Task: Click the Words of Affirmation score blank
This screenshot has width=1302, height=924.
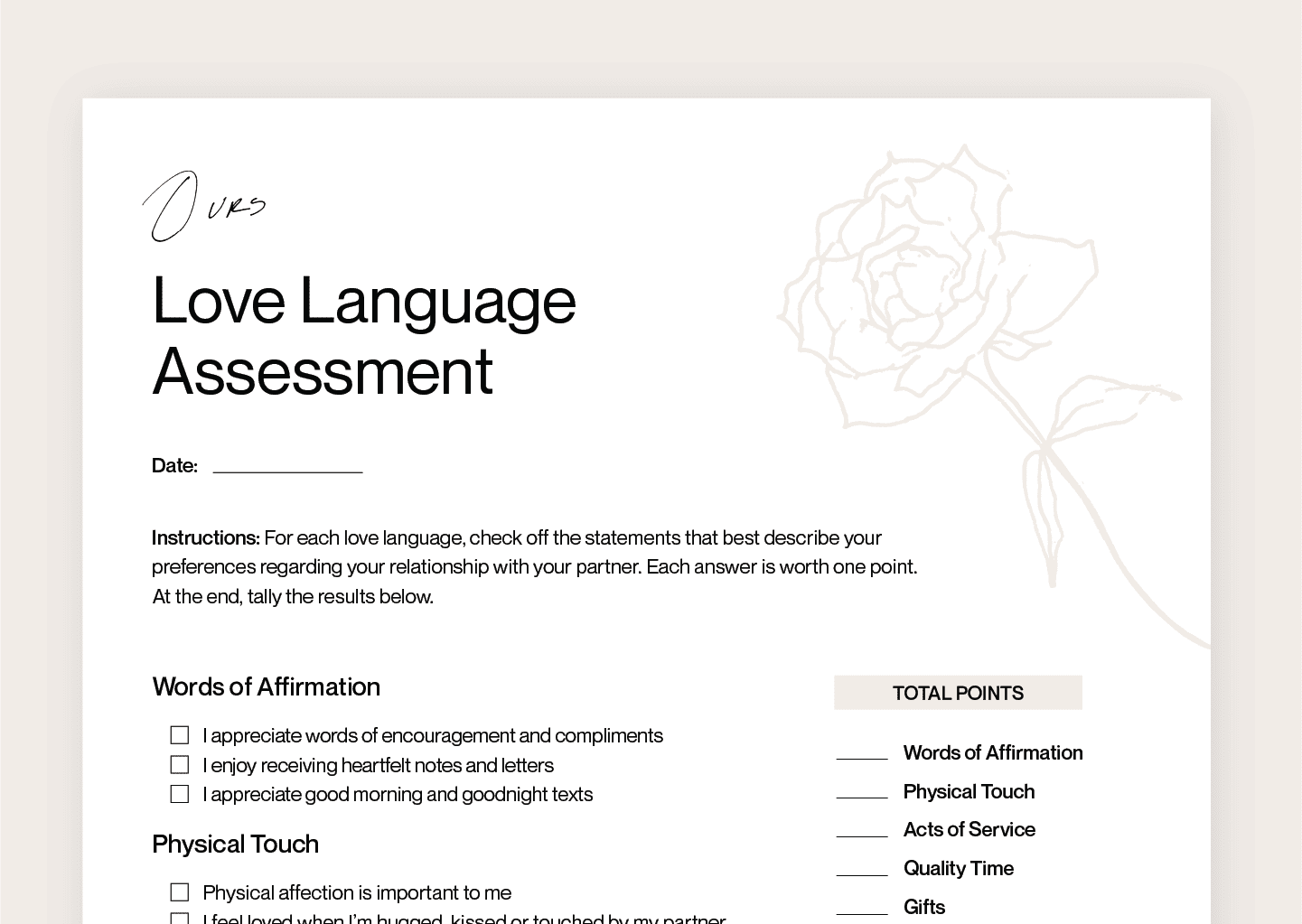Action: coord(861,753)
